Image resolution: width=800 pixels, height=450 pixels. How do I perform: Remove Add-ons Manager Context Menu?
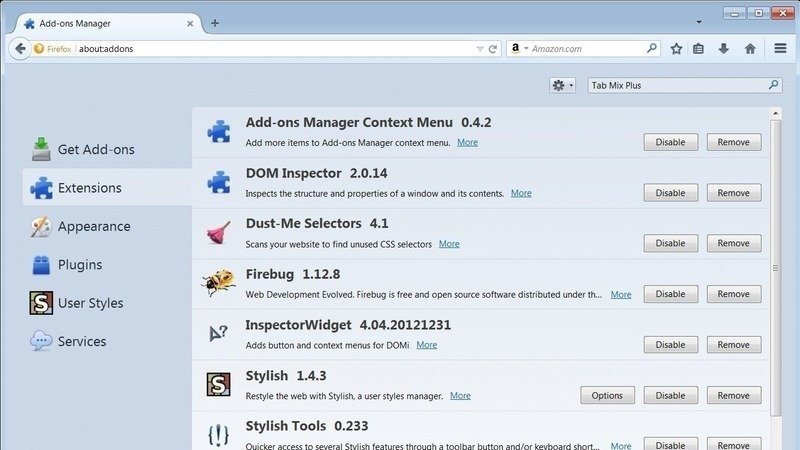pyautogui.click(x=734, y=142)
